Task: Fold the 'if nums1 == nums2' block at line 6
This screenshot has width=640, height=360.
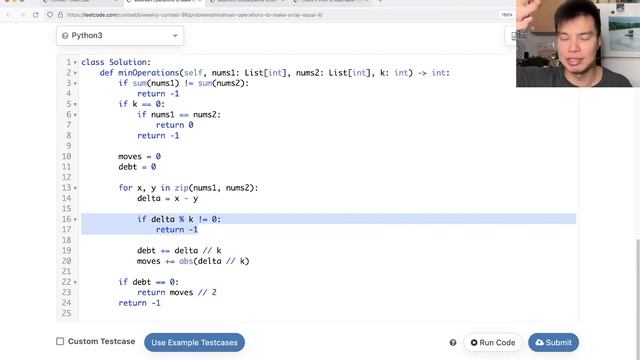Action: (75, 115)
